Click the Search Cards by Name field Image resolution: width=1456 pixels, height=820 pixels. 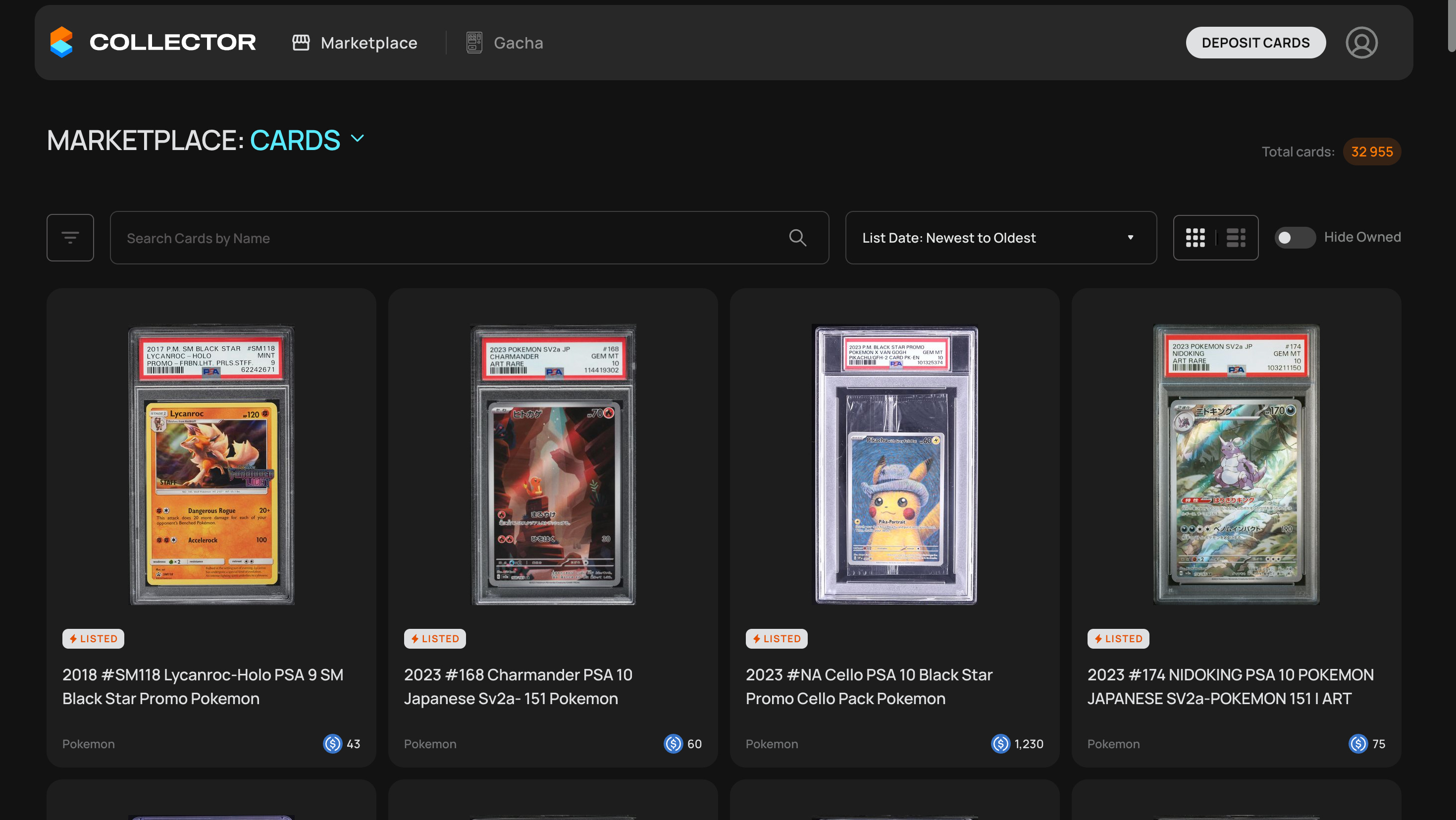tap(452, 238)
